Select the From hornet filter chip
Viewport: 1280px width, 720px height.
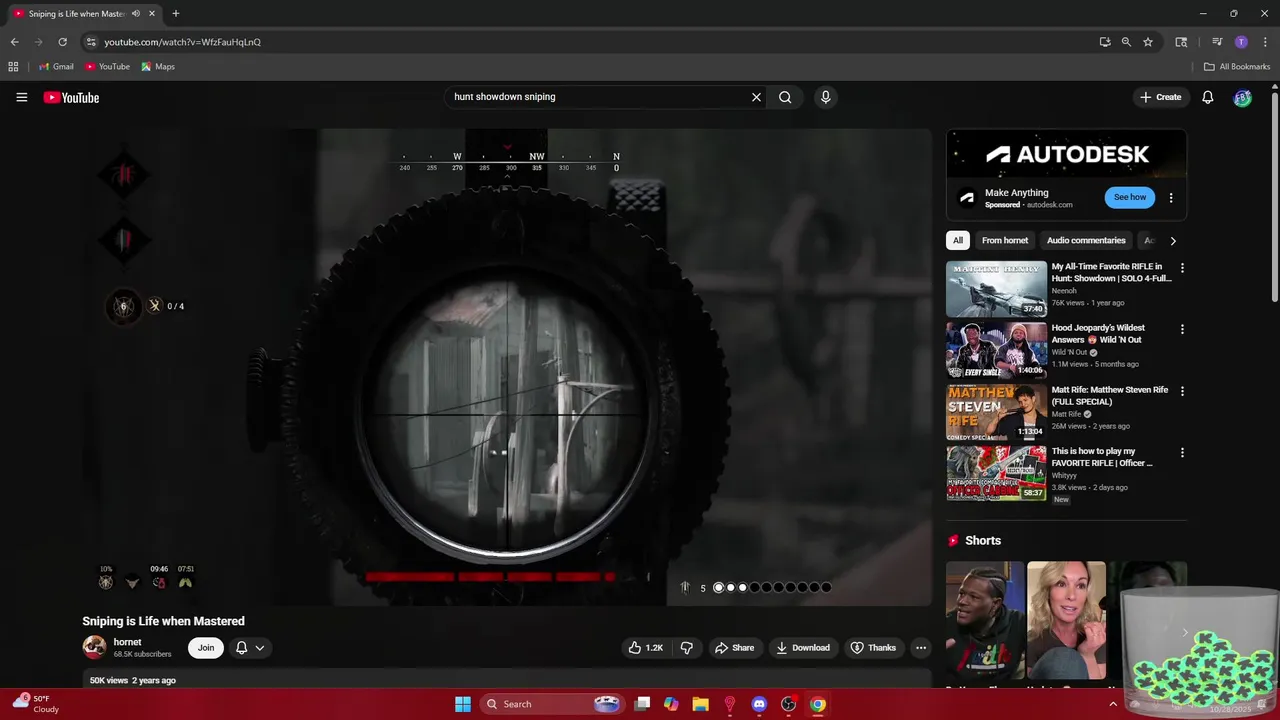[1005, 240]
